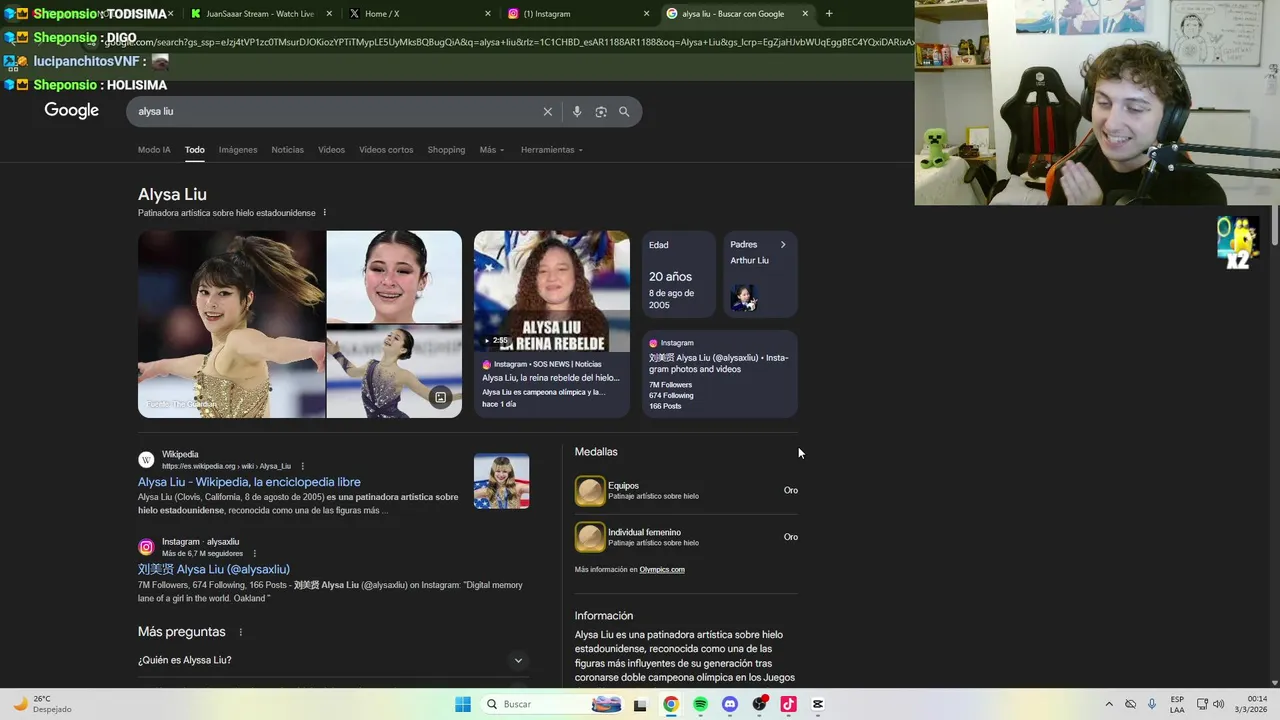1280x720 pixels.
Task: Open the volume control in the system tray
Action: (1218, 704)
